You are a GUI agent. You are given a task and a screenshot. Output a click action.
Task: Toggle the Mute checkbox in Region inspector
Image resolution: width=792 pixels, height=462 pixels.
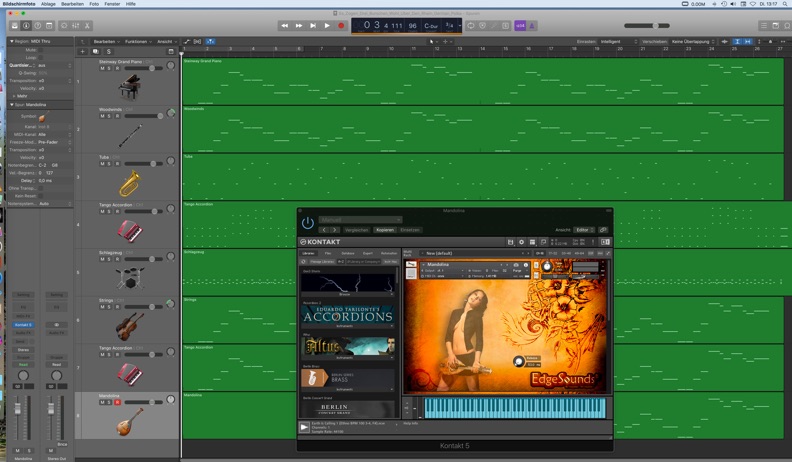pyautogui.click(x=40, y=50)
